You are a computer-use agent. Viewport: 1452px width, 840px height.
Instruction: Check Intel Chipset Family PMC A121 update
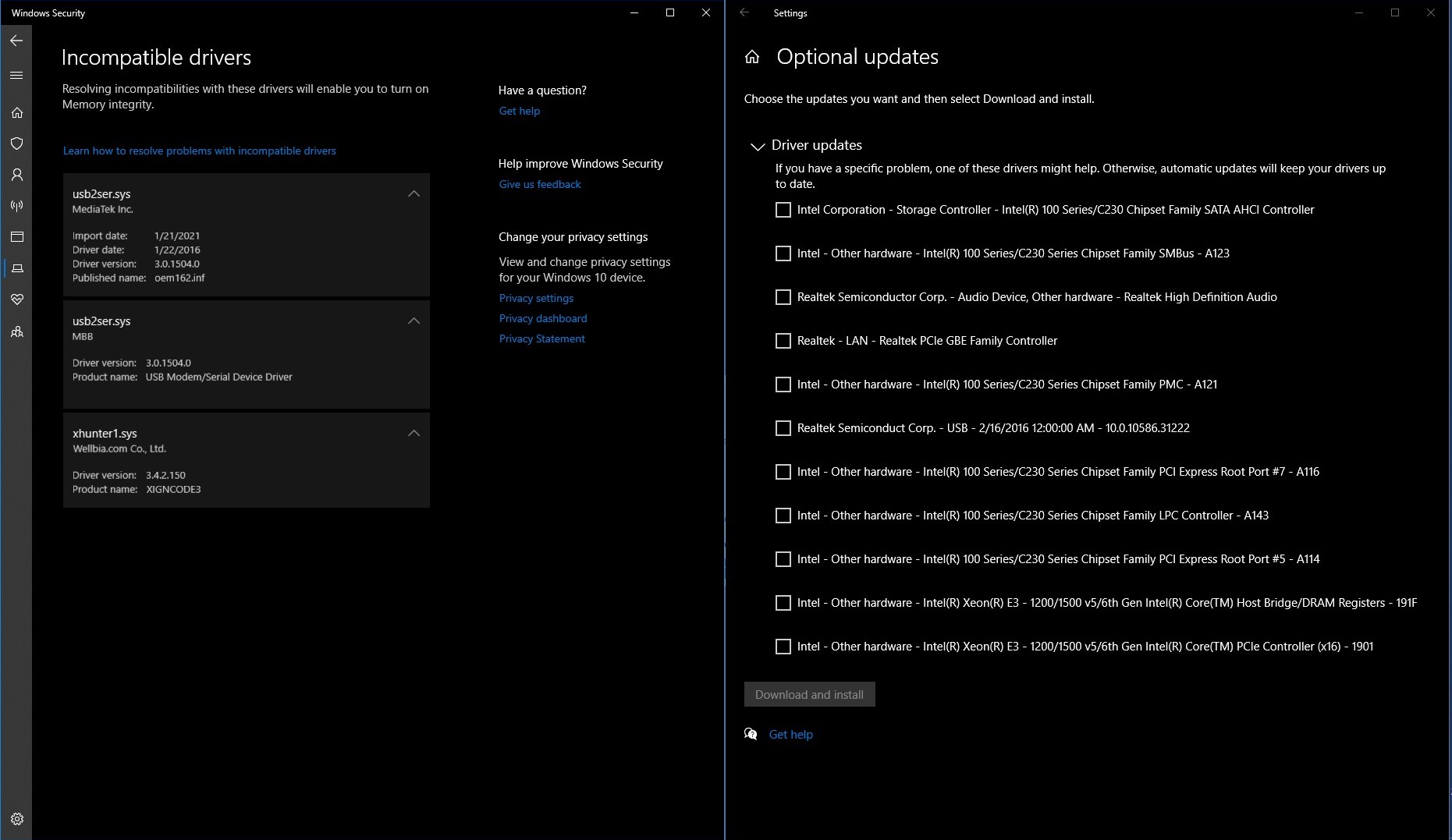coord(783,385)
